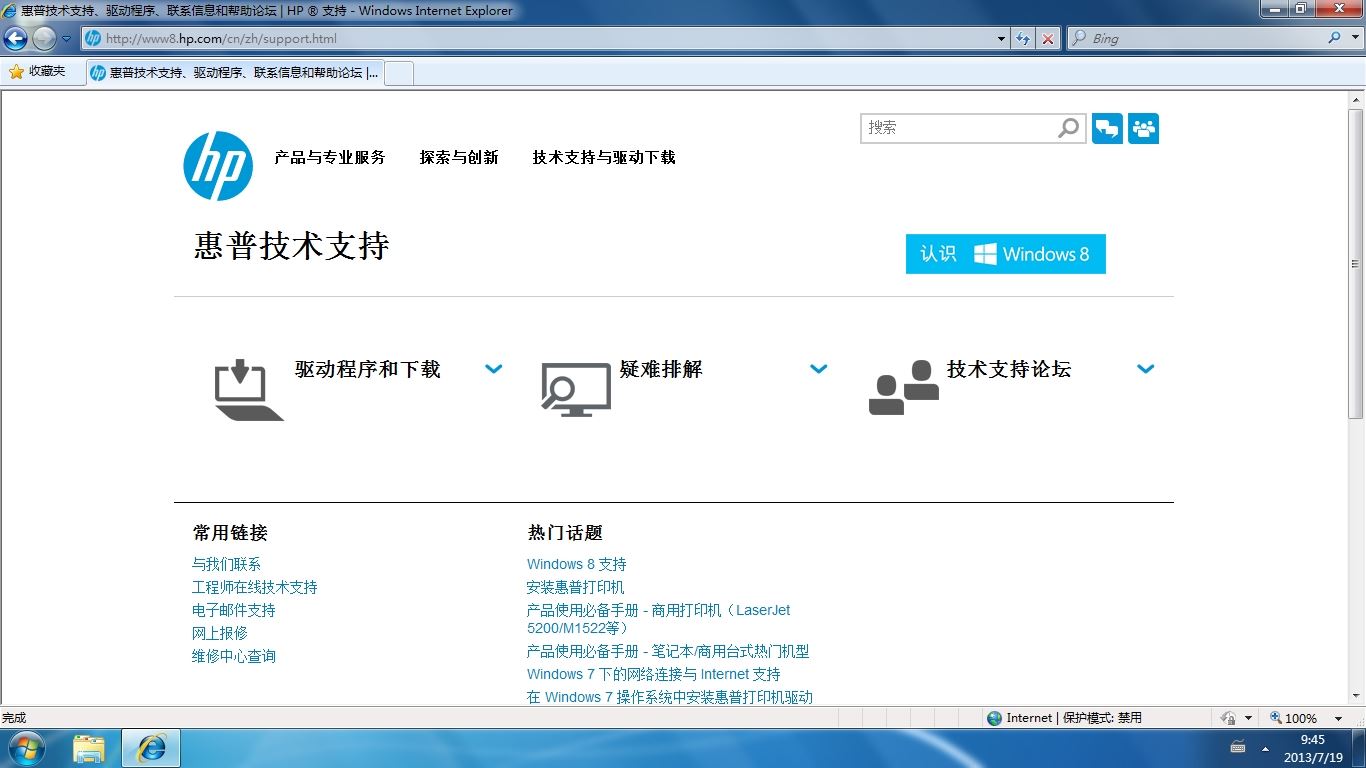Open 在 Windows 7 操作系统中安装惠普打印机驱动 link
Screen dimensions: 1366x768
pyautogui.click(x=670, y=697)
